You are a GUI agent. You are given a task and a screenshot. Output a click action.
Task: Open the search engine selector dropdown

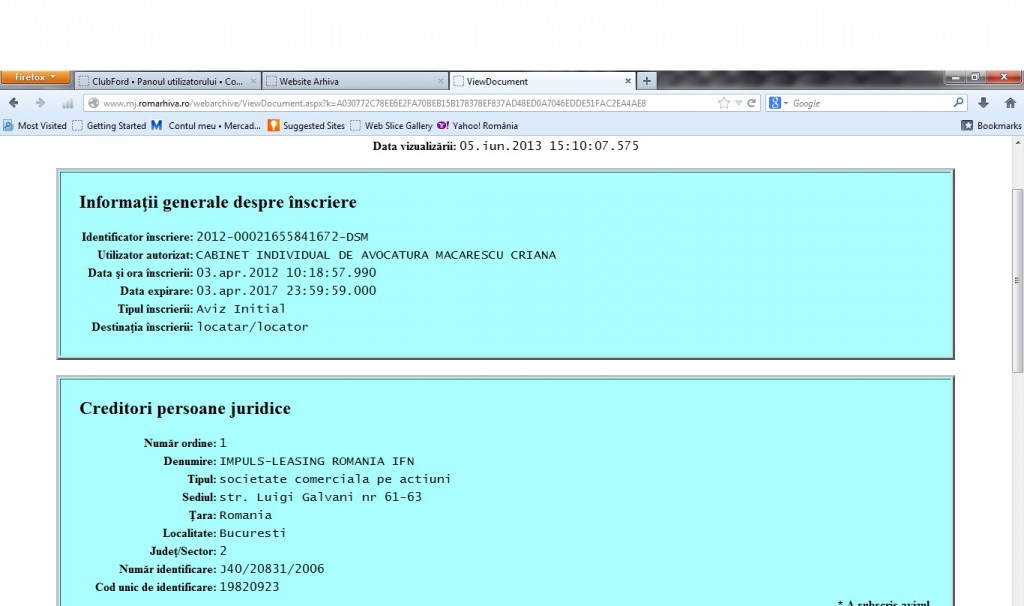tap(779, 103)
